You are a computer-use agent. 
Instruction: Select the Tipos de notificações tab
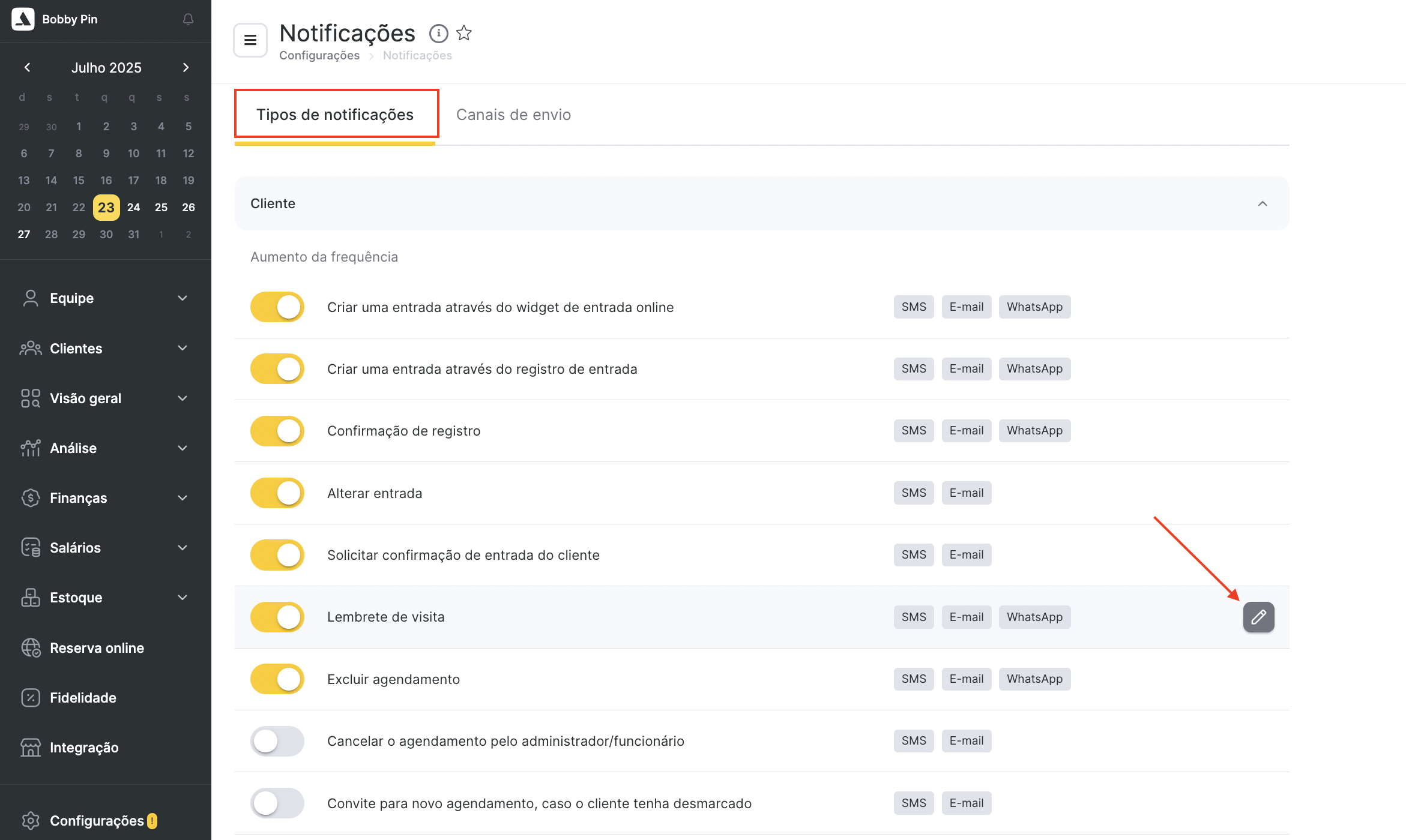335,115
